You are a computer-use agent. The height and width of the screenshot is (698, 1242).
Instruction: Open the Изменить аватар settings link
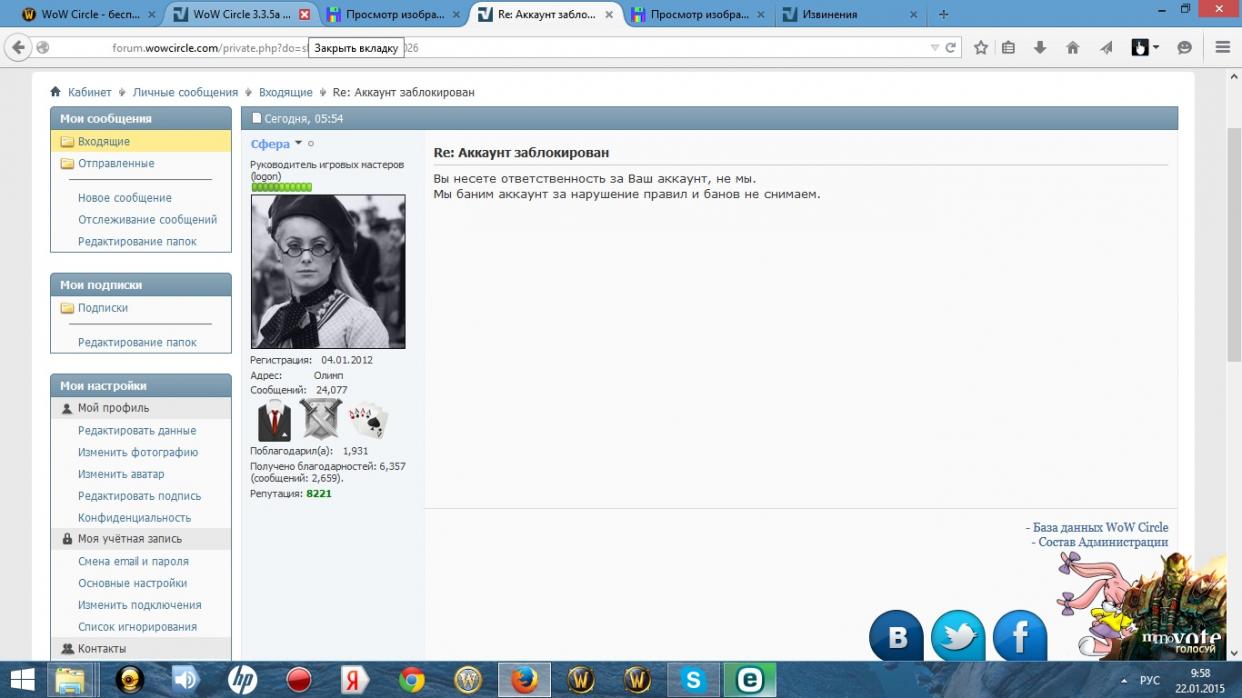coord(121,474)
